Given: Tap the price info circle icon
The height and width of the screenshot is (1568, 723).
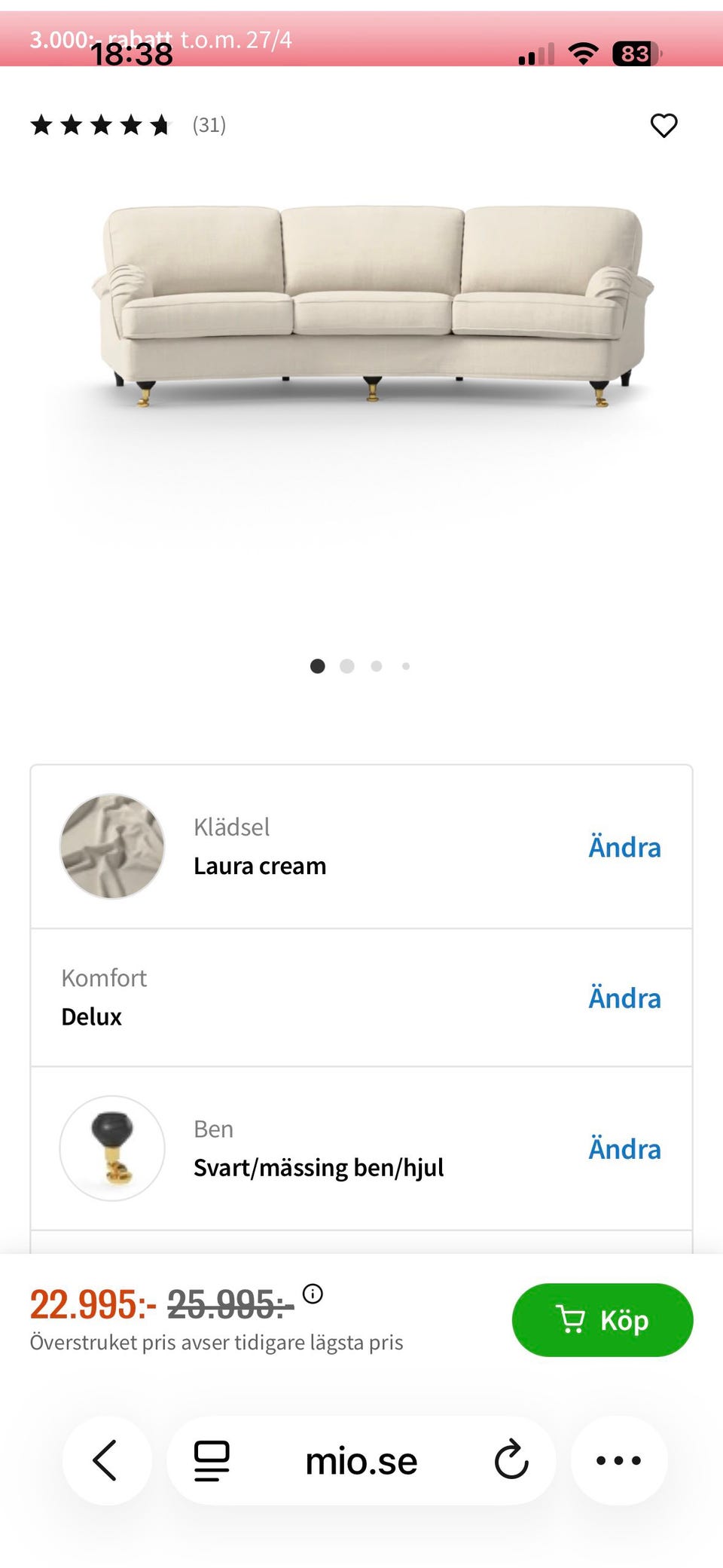Looking at the screenshot, I should (313, 1294).
